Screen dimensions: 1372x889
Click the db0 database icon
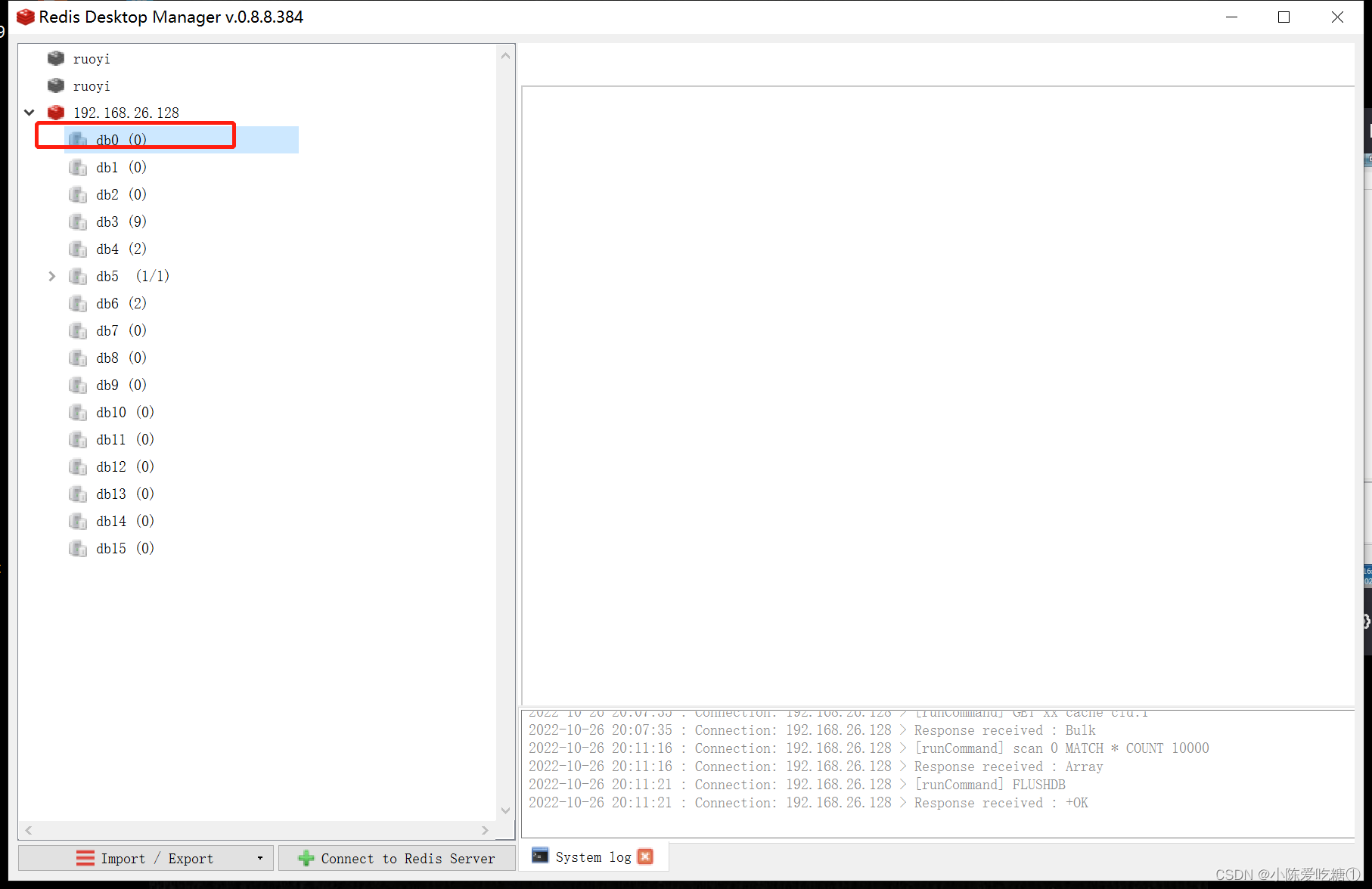coord(78,140)
